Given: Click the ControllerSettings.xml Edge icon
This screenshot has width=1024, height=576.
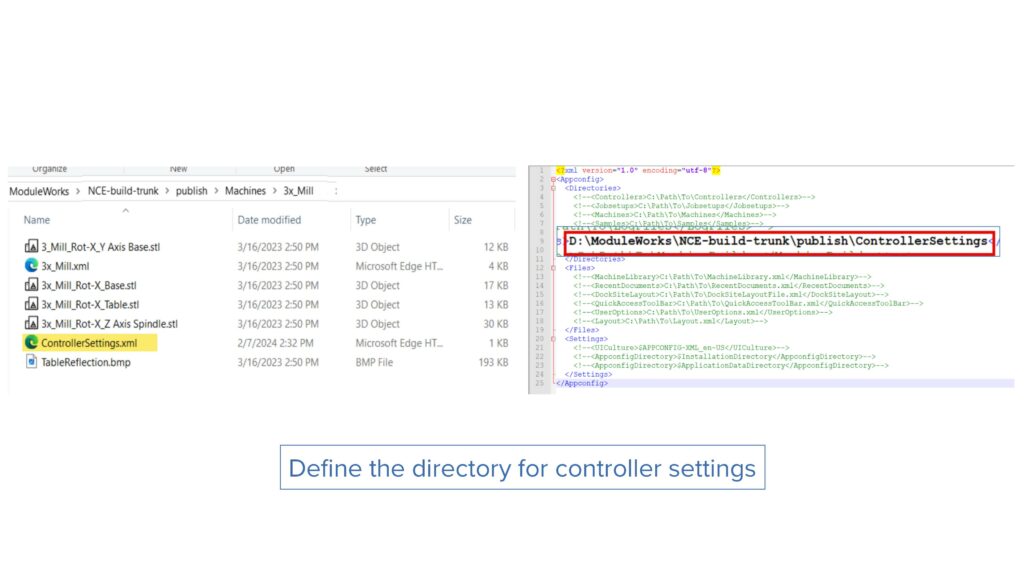Looking at the screenshot, I should [x=31, y=343].
